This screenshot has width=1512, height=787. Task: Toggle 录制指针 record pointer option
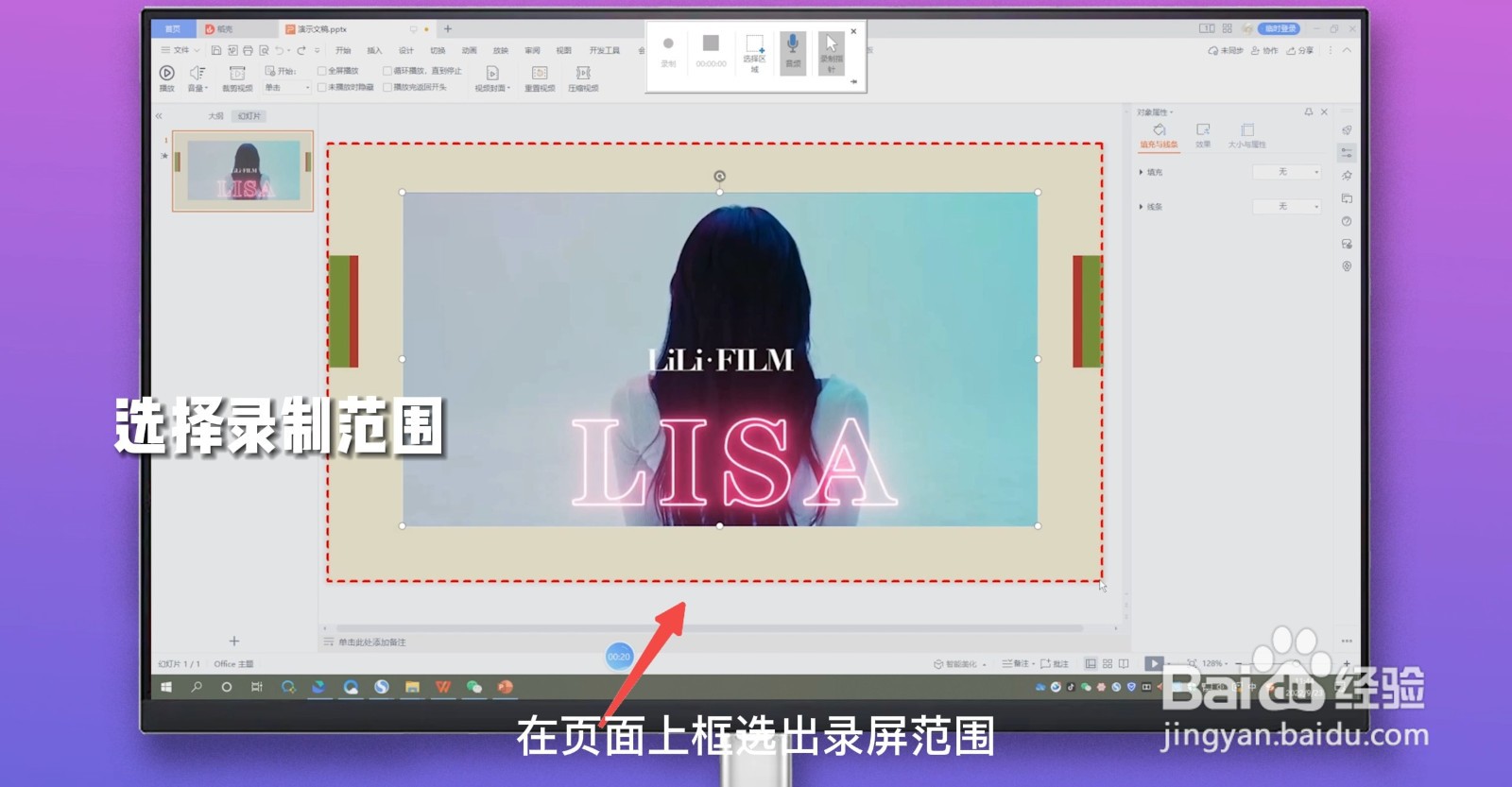(831, 52)
